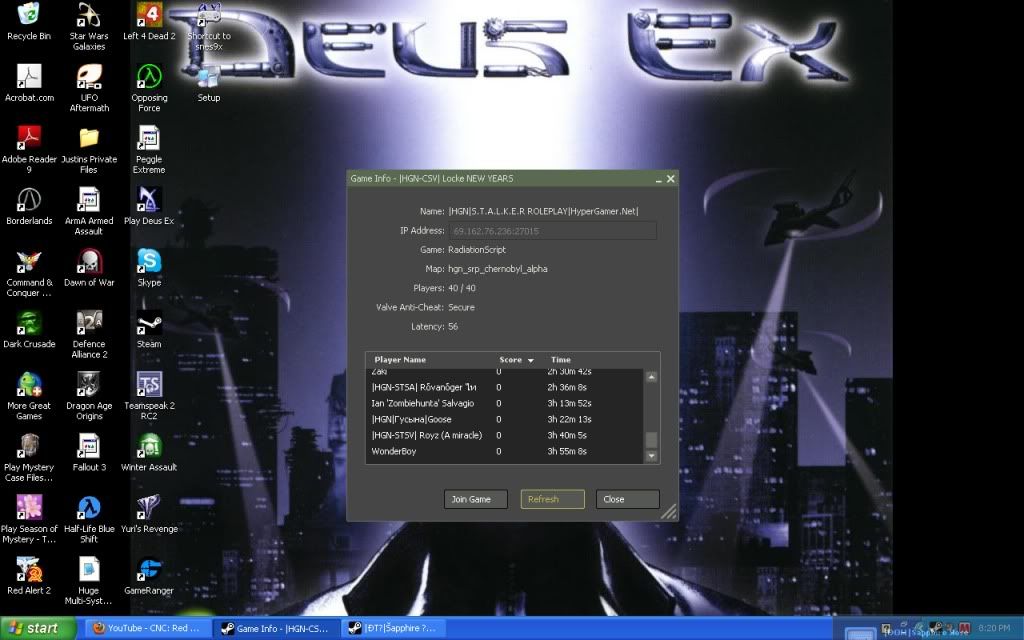Image resolution: width=1024 pixels, height=640 pixels.
Task: Select the Command & Conquer icon
Action: click(x=29, y=273)
